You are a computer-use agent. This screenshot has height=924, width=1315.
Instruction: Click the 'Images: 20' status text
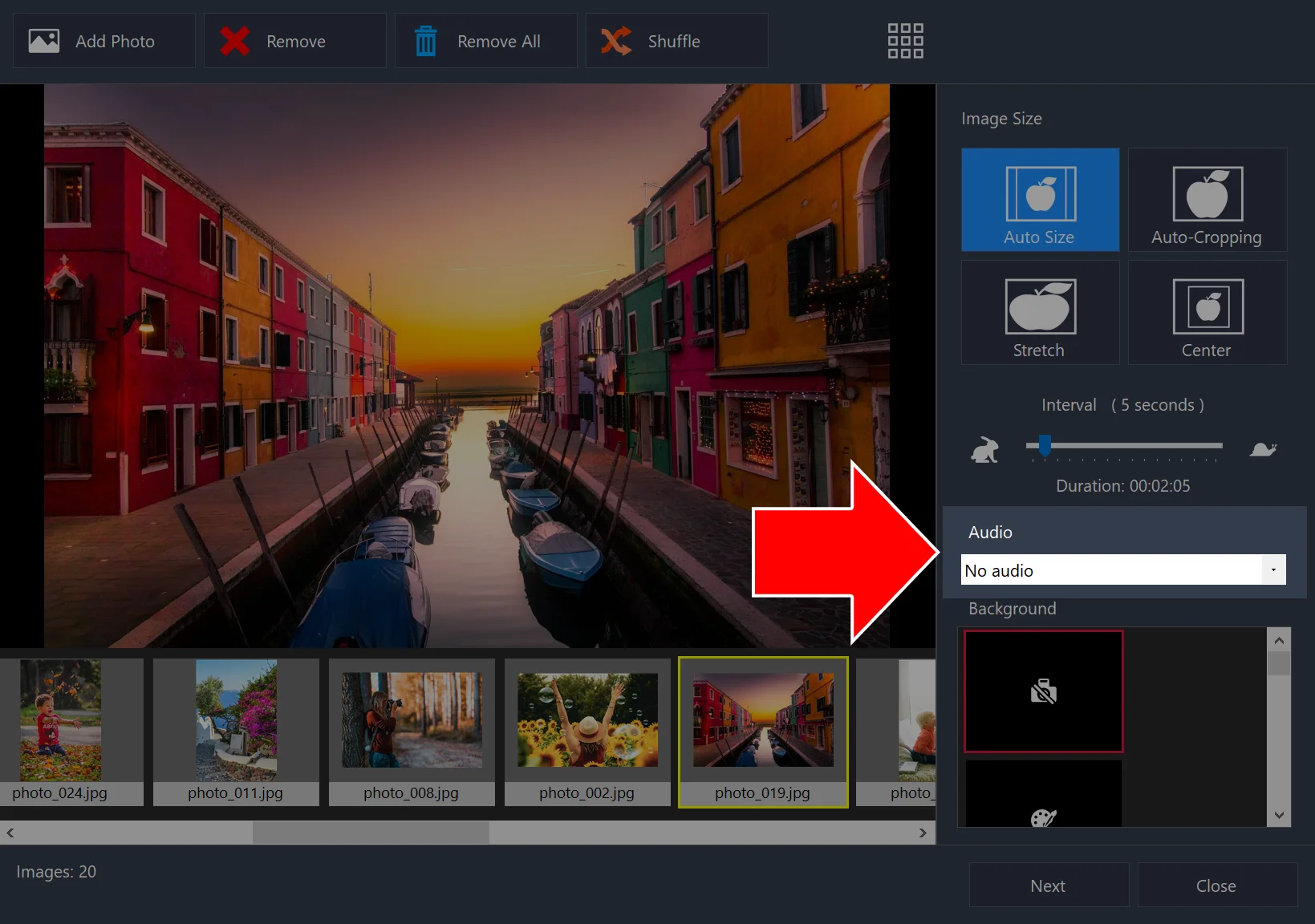[x=56, y=872]
